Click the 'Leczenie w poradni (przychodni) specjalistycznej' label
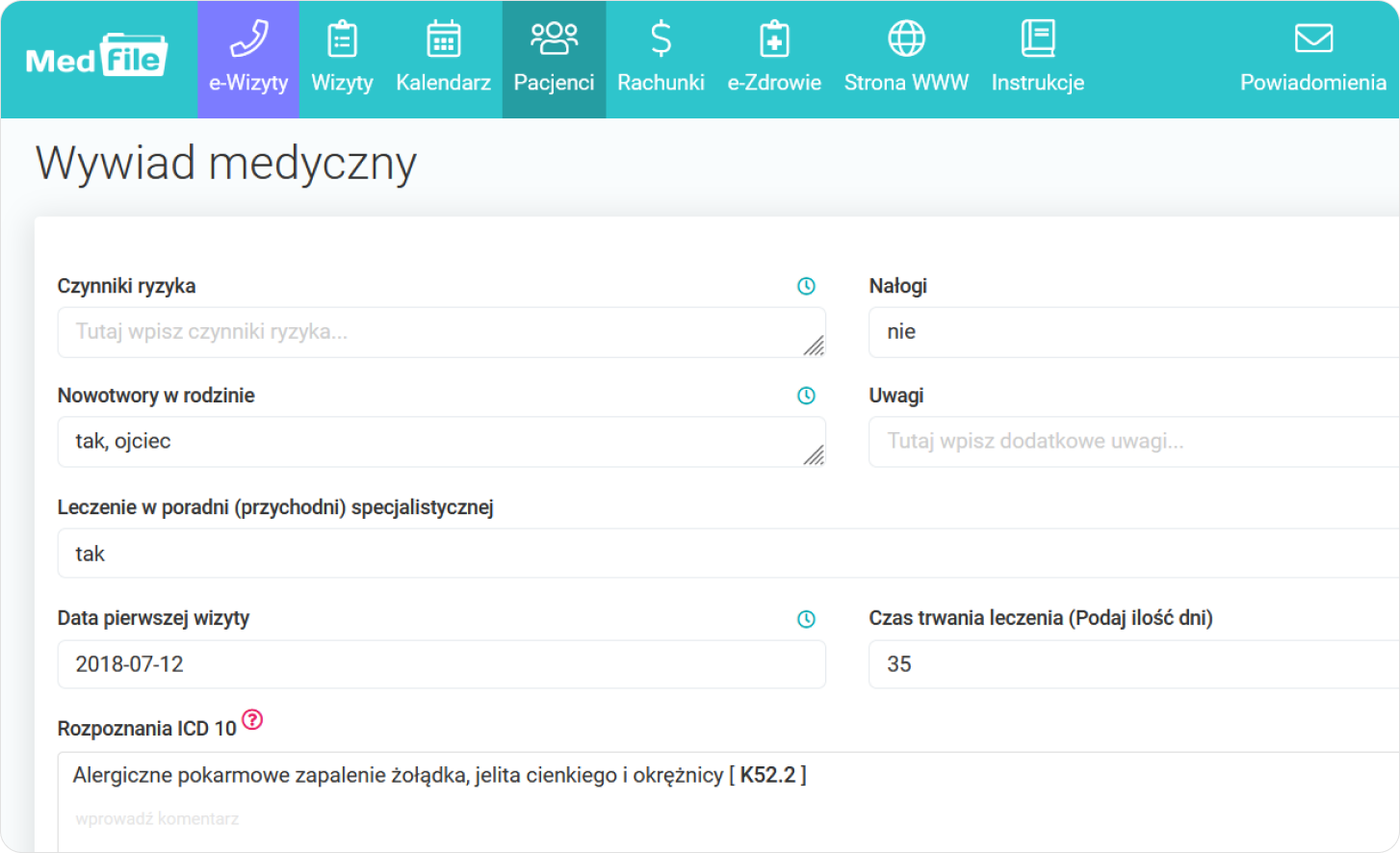Viewport: 1400px width, 853px height. [275, 507]
